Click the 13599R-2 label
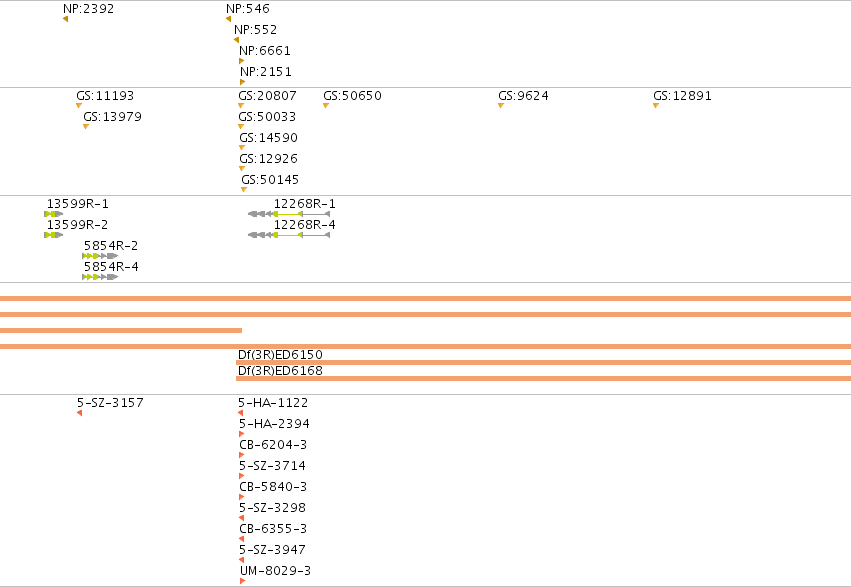 [x=78, y=225]
